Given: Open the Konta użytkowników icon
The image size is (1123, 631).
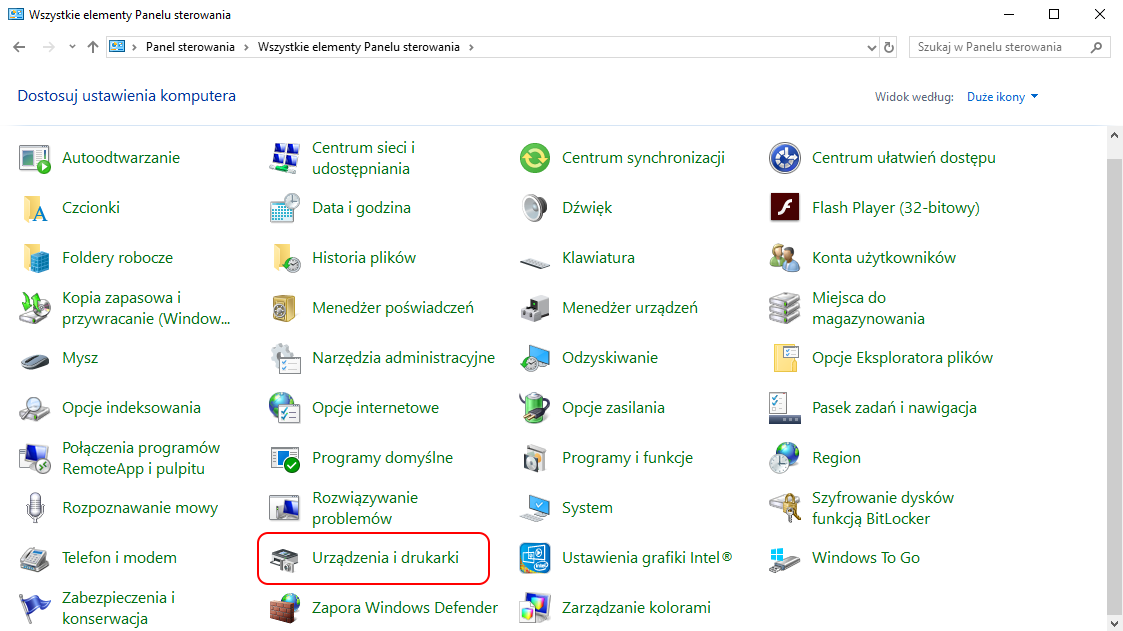Looking at the screenshot, I should pos(785,258).
